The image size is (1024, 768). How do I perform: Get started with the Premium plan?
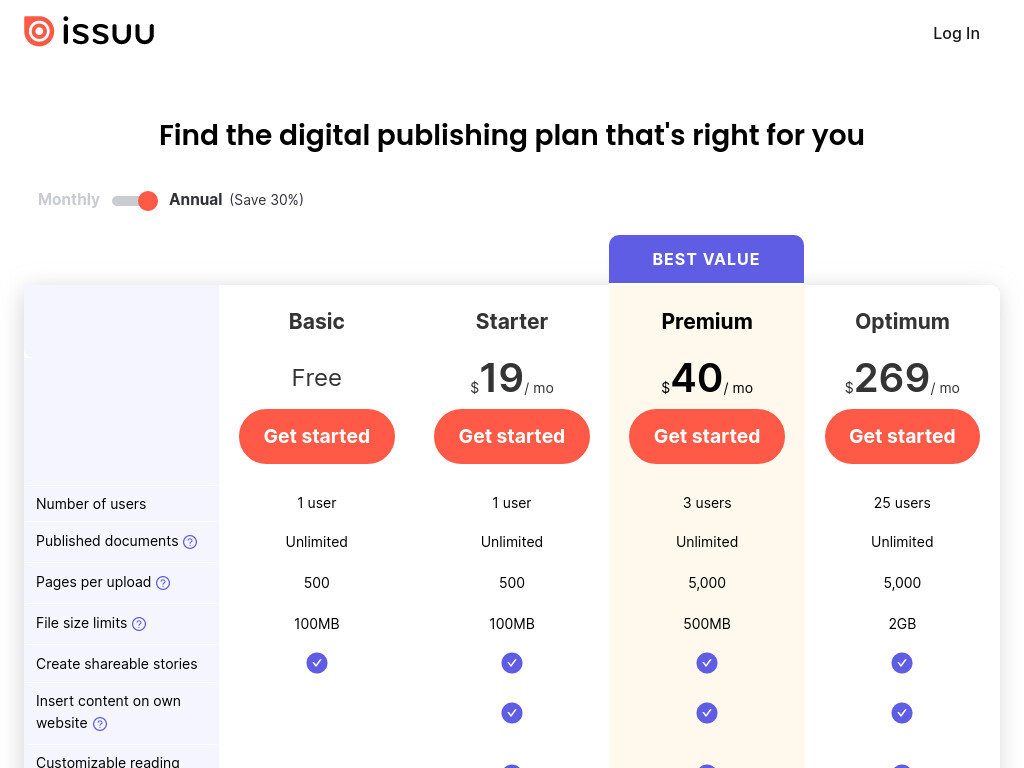(x=707, y=436)
